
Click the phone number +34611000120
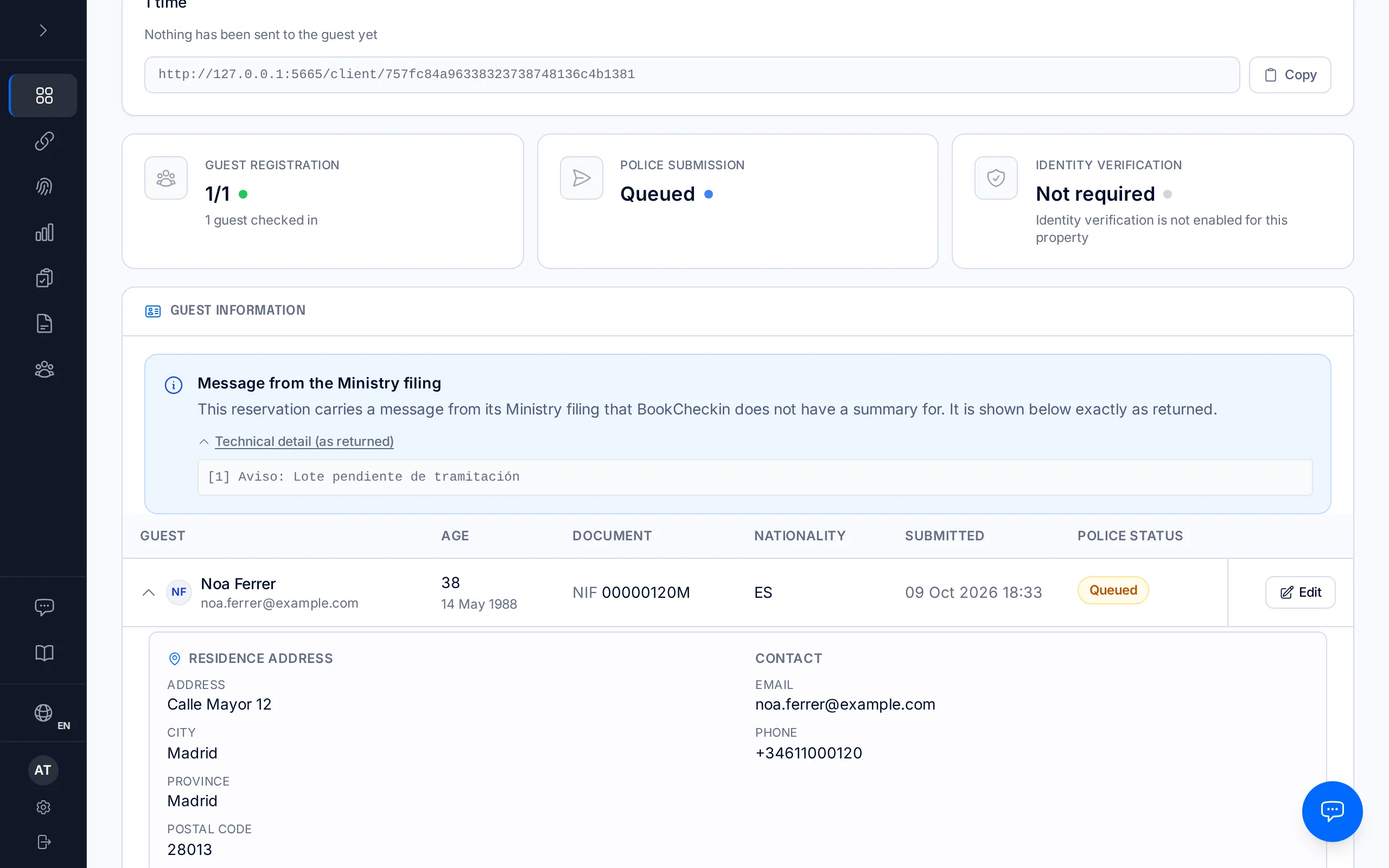click(x=808, y=753)
